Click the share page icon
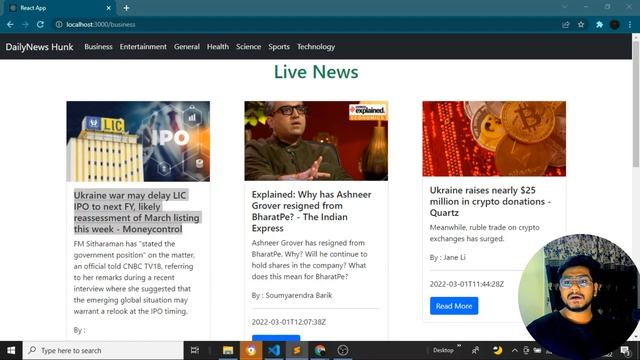The width and height of the screenshot is (640, 360). click(566, 24)
